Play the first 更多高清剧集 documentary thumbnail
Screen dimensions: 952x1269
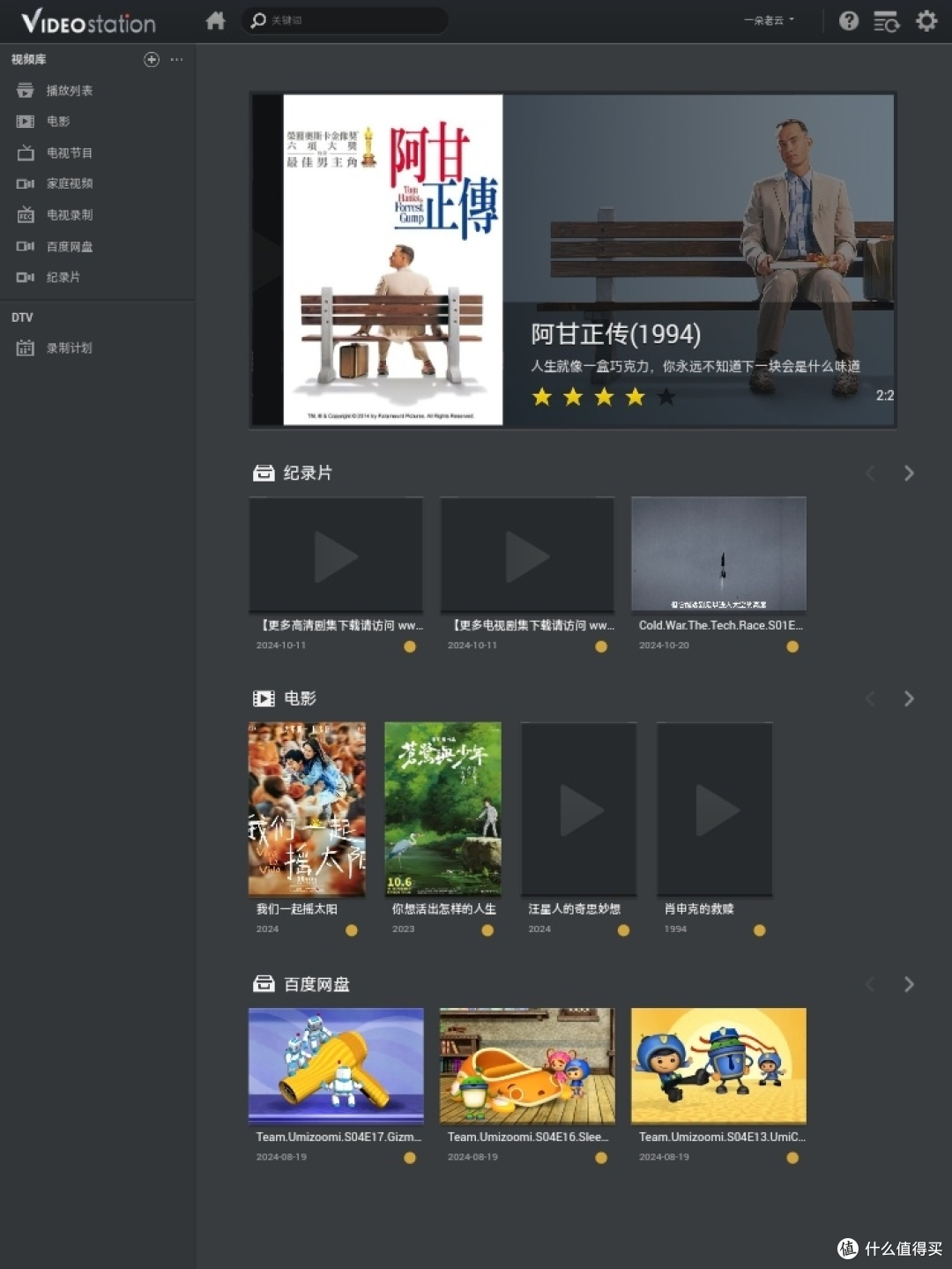[336, 554]
